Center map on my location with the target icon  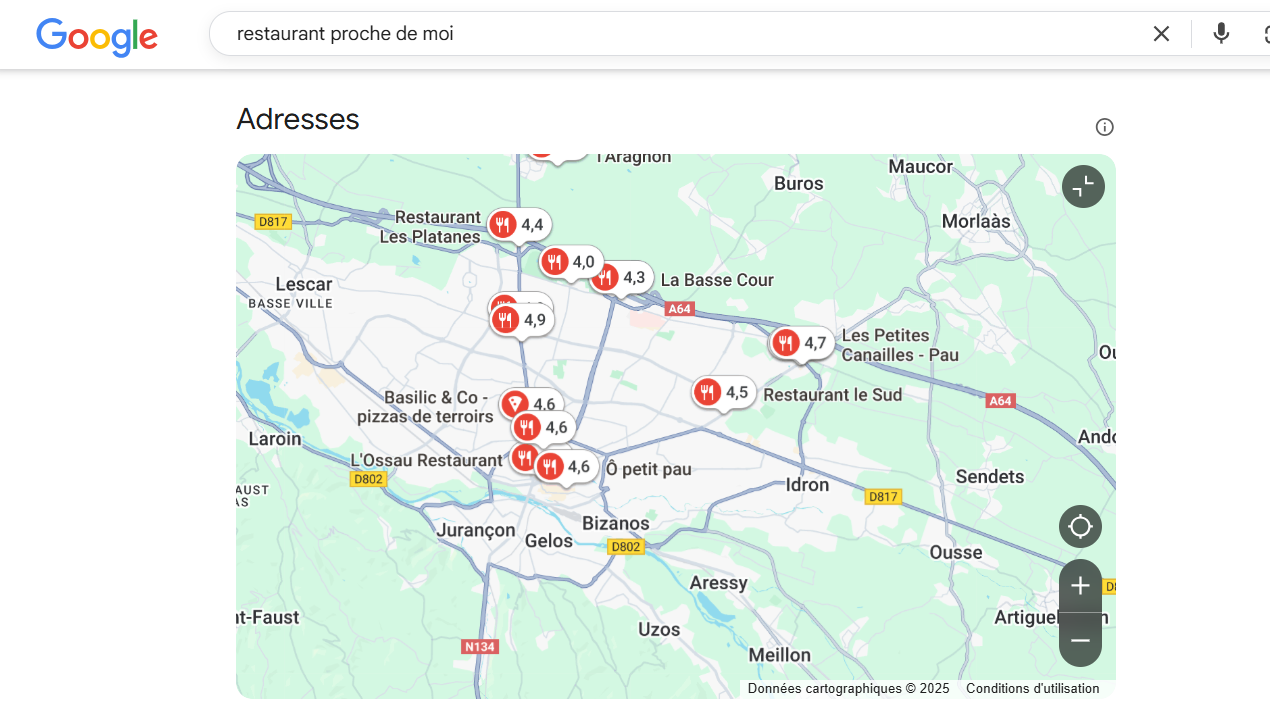[1080, 526]
